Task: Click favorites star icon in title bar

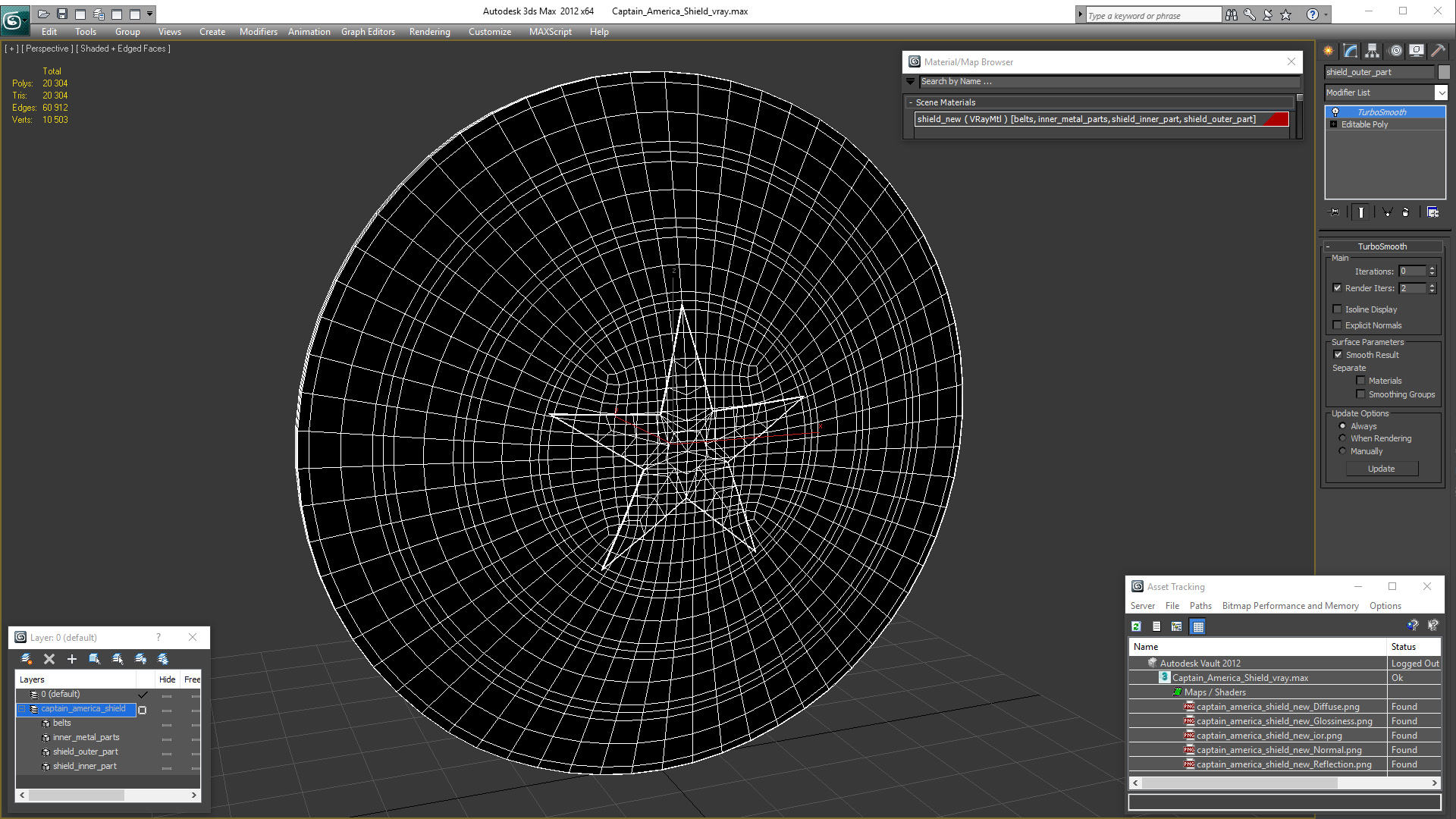Action: (x=1286, y=14)
